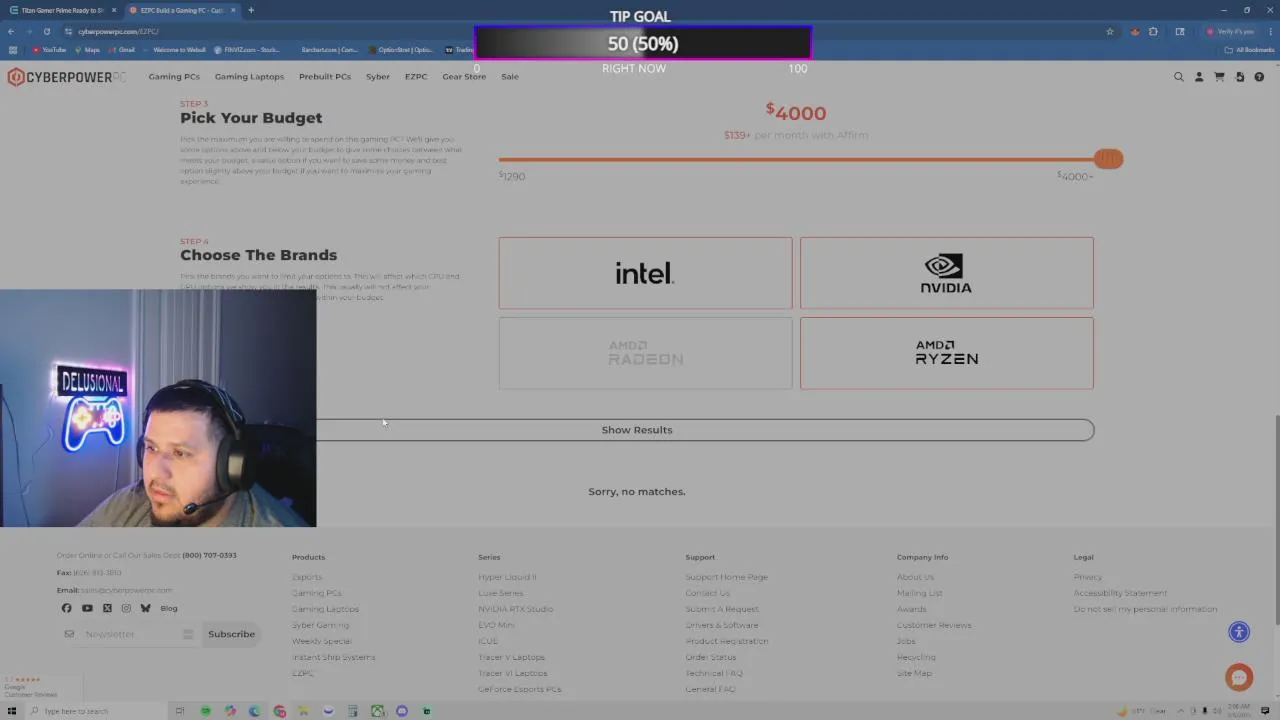Open CyberPower's Instagram icon

pyautogui.click(x=126, y=608)
